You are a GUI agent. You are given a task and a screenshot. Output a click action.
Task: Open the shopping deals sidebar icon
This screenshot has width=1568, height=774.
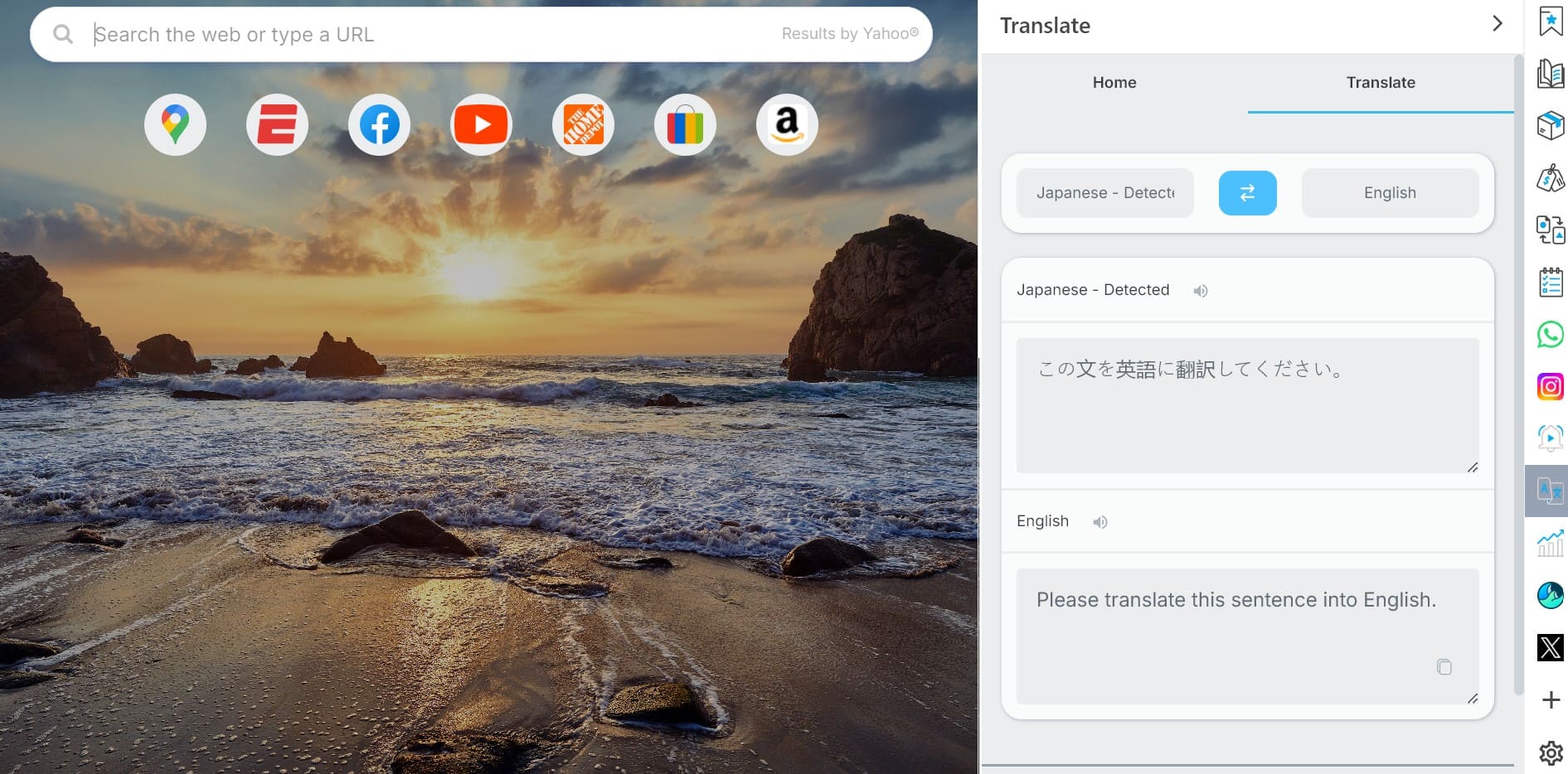coord(1549,177)
